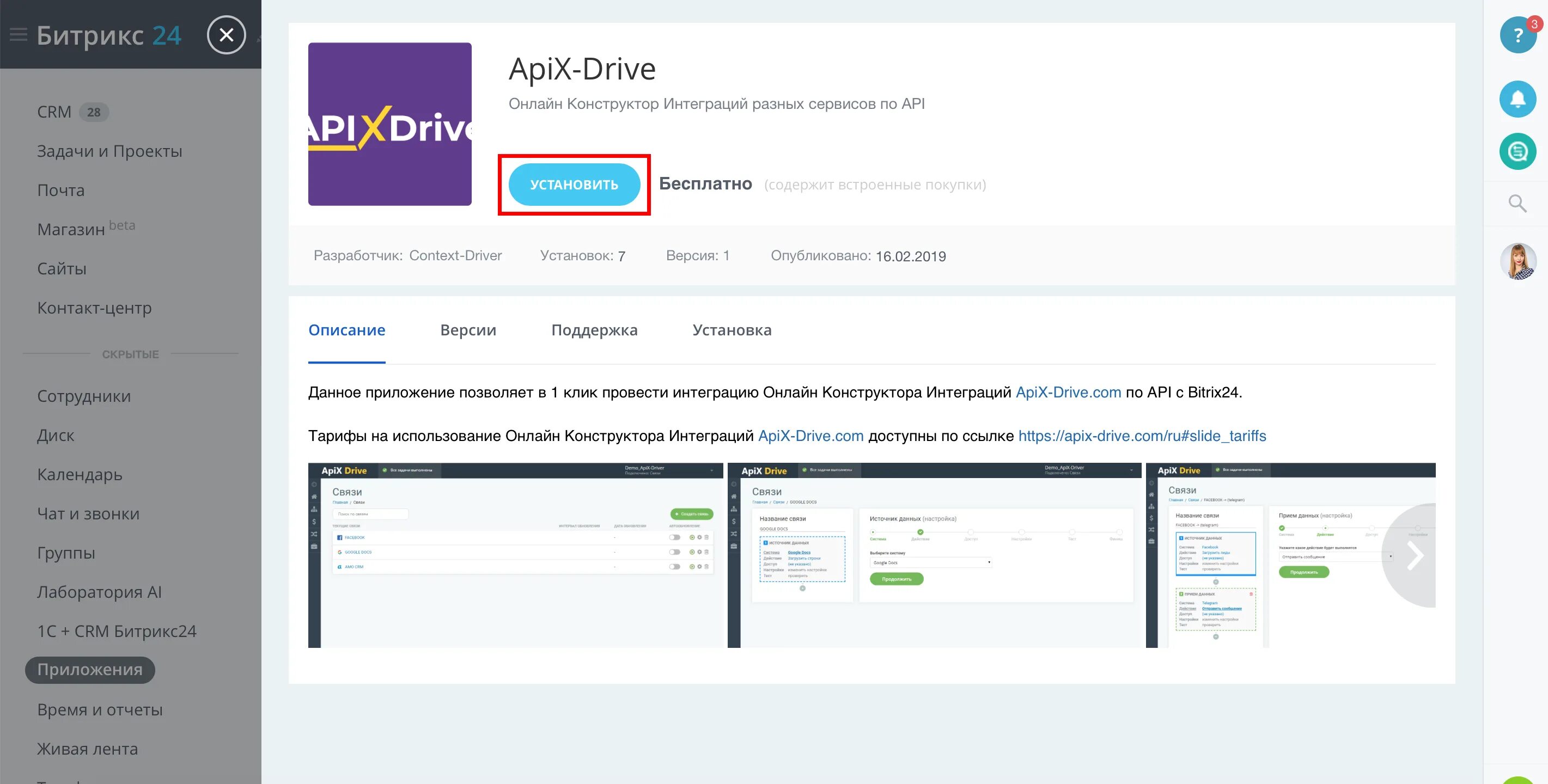Select the Установка tab

tap(732, 330)
